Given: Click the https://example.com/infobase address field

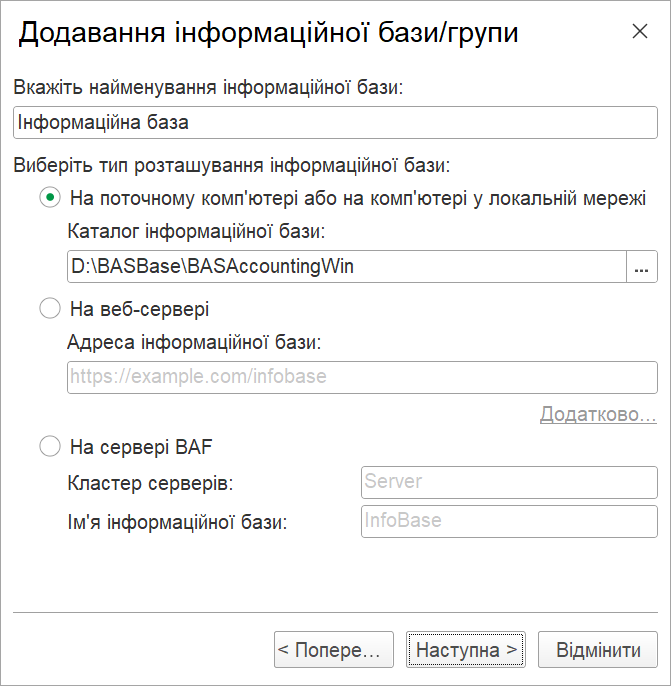Looking at the screenshot, I should (362, 377).
